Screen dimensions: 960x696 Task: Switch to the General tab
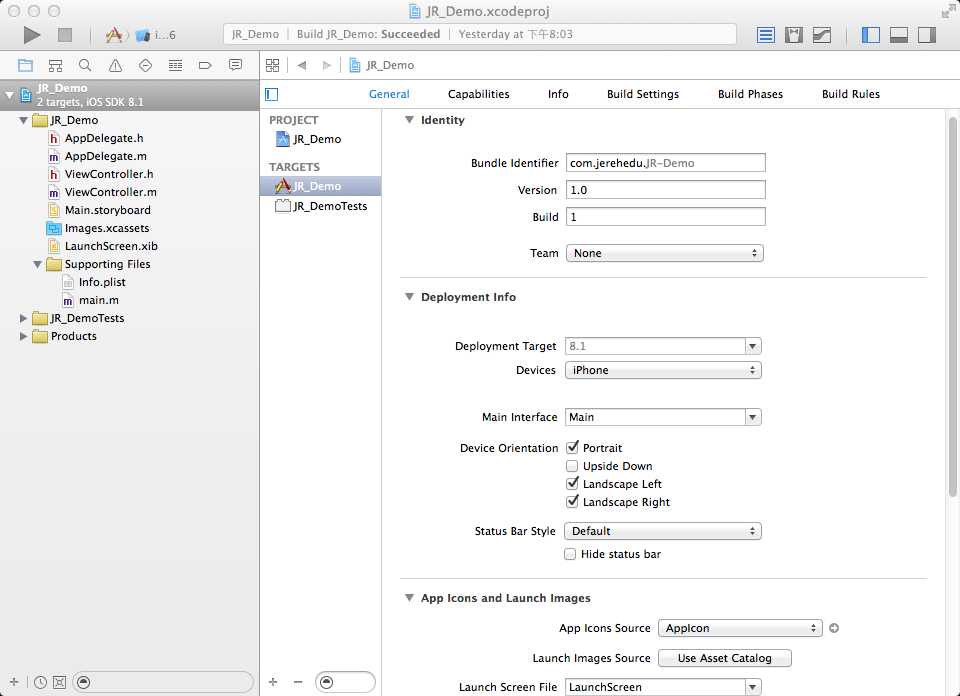click(x=389, y=94)
